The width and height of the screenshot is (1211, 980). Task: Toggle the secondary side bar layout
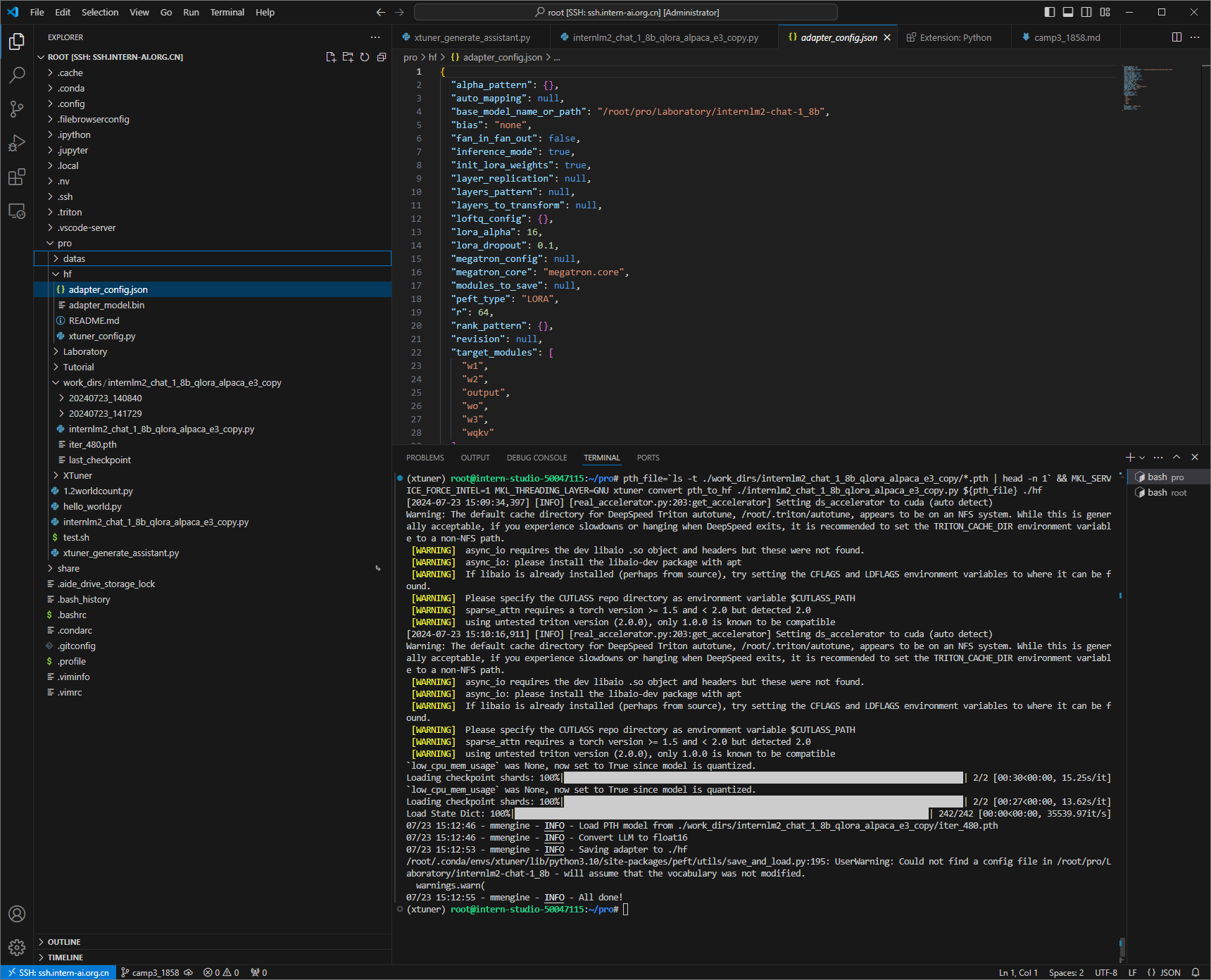[1086, 12]
